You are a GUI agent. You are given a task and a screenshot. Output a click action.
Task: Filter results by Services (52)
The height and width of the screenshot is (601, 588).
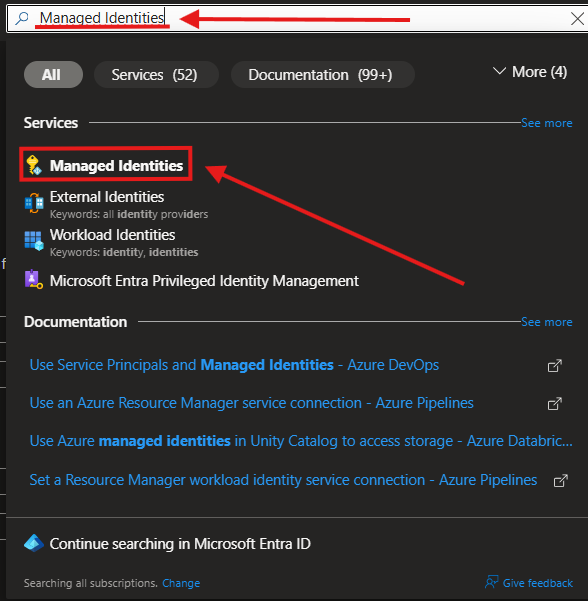pyautogui.click(x=156, y=74)
